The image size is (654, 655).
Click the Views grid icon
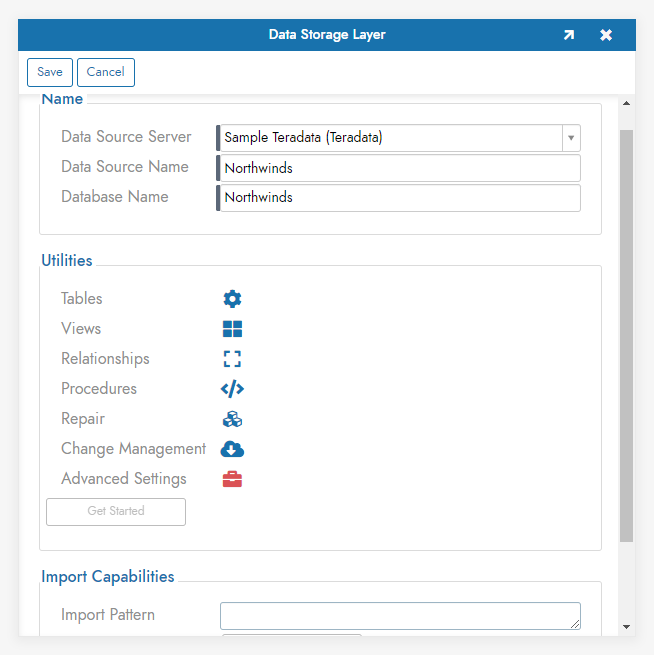coord(232,329)
